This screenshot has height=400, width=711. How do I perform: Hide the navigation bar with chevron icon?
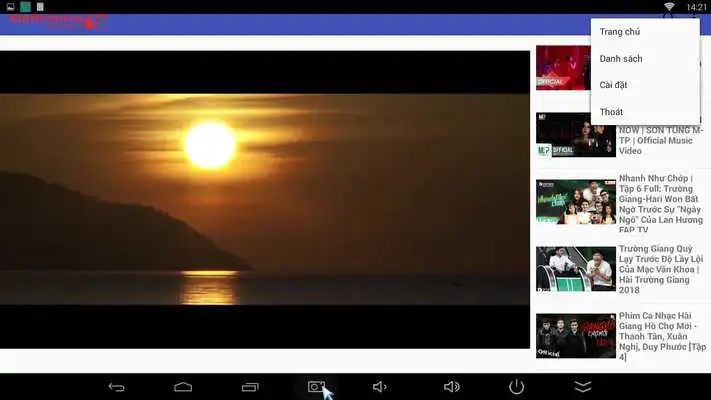tap(583, 387)
